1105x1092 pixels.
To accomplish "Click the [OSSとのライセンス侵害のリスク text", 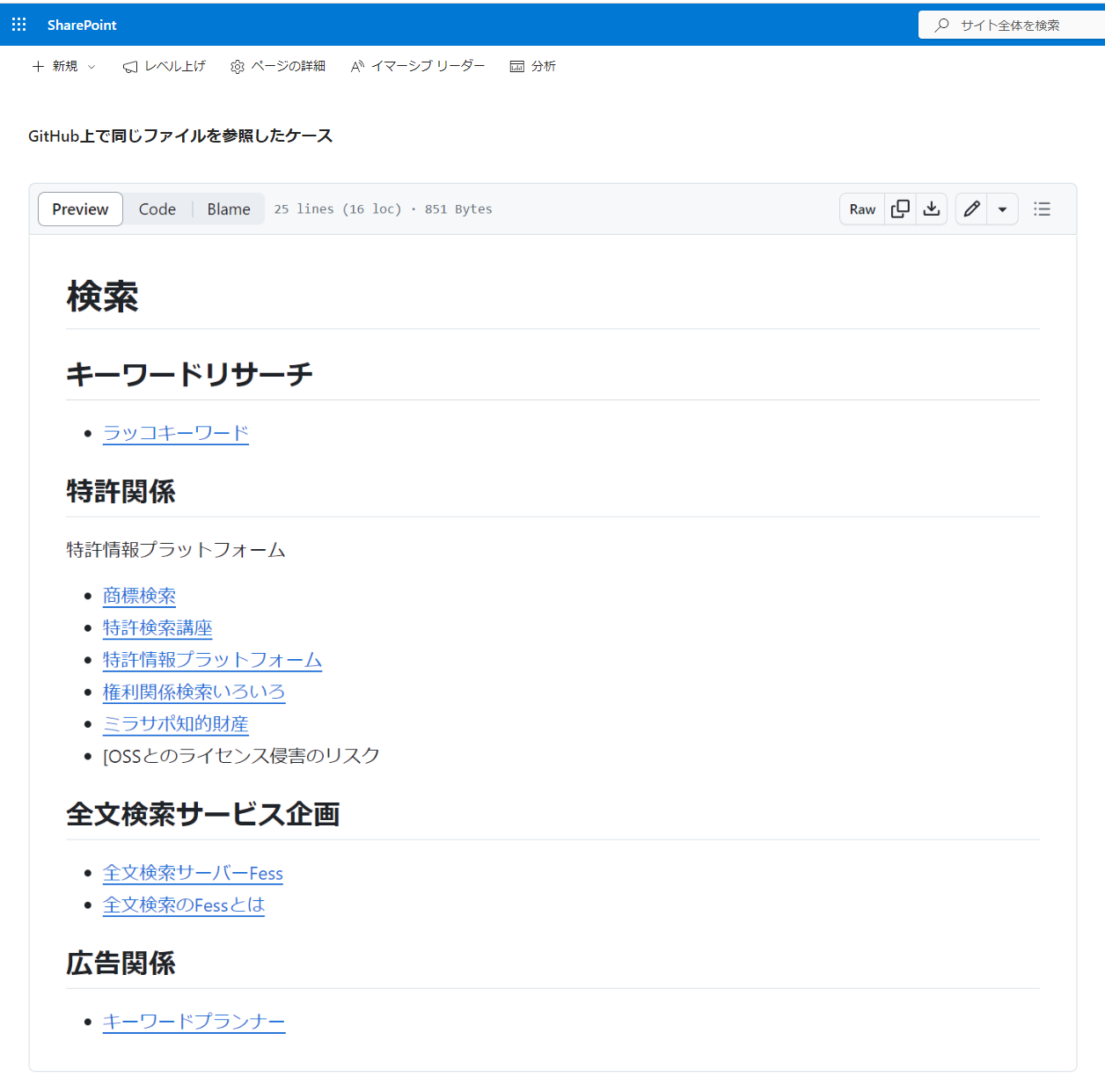I will pyautogui.click(x=241, y=756).
